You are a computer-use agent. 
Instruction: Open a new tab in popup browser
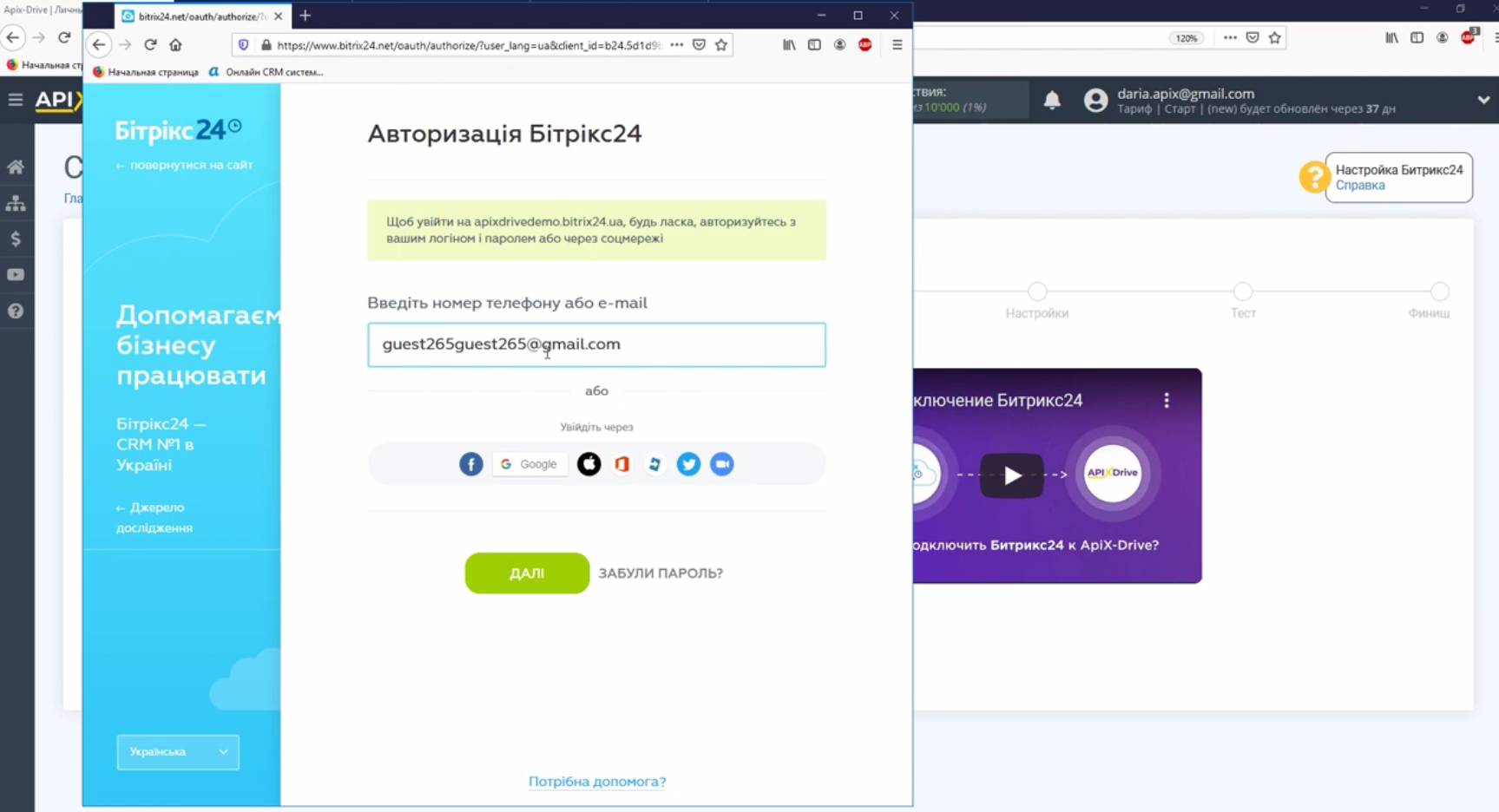[x=305, y=16]
